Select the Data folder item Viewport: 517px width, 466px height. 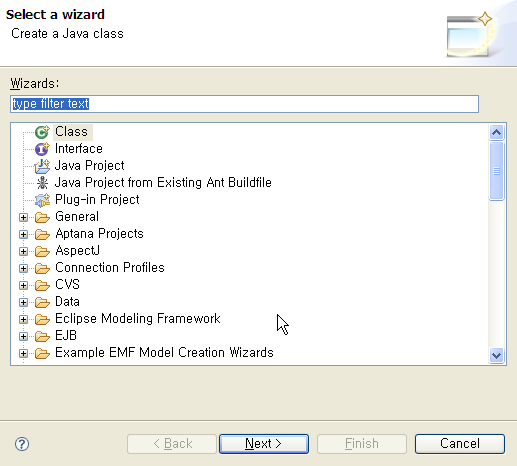tap(67, 302)
